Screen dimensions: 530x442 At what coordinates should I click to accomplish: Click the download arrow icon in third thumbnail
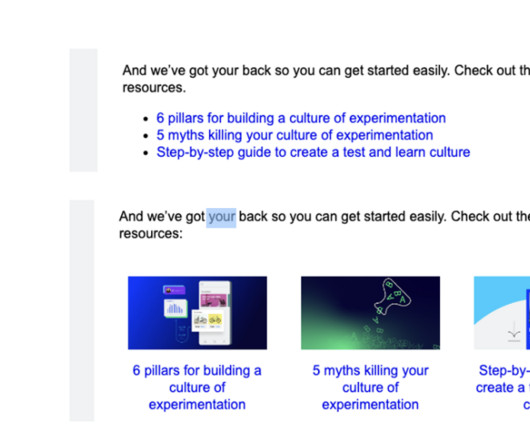514,332
